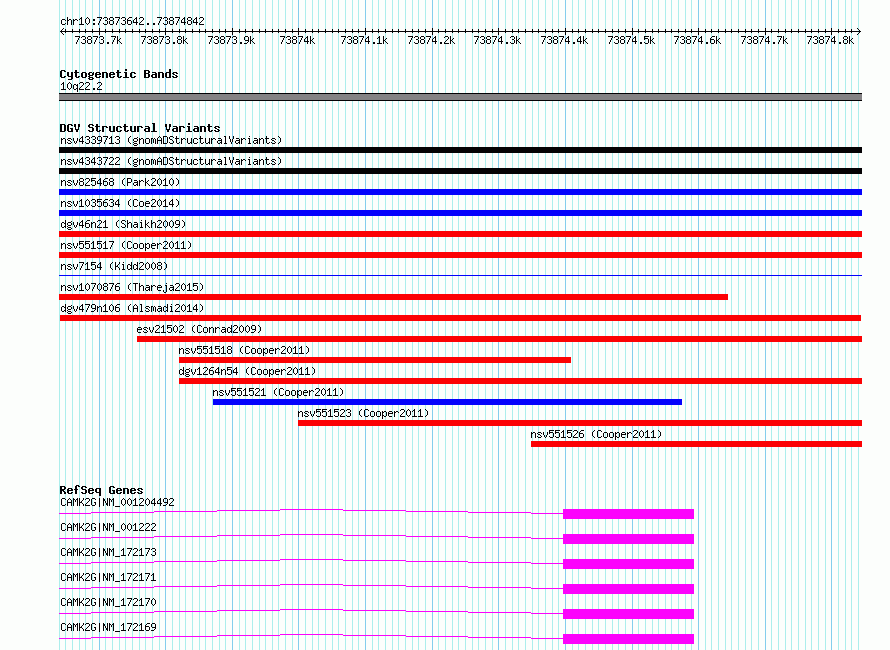The image size is (890, 650).
Task: Select the RefSeq Genes track heading
Action: 101,490
